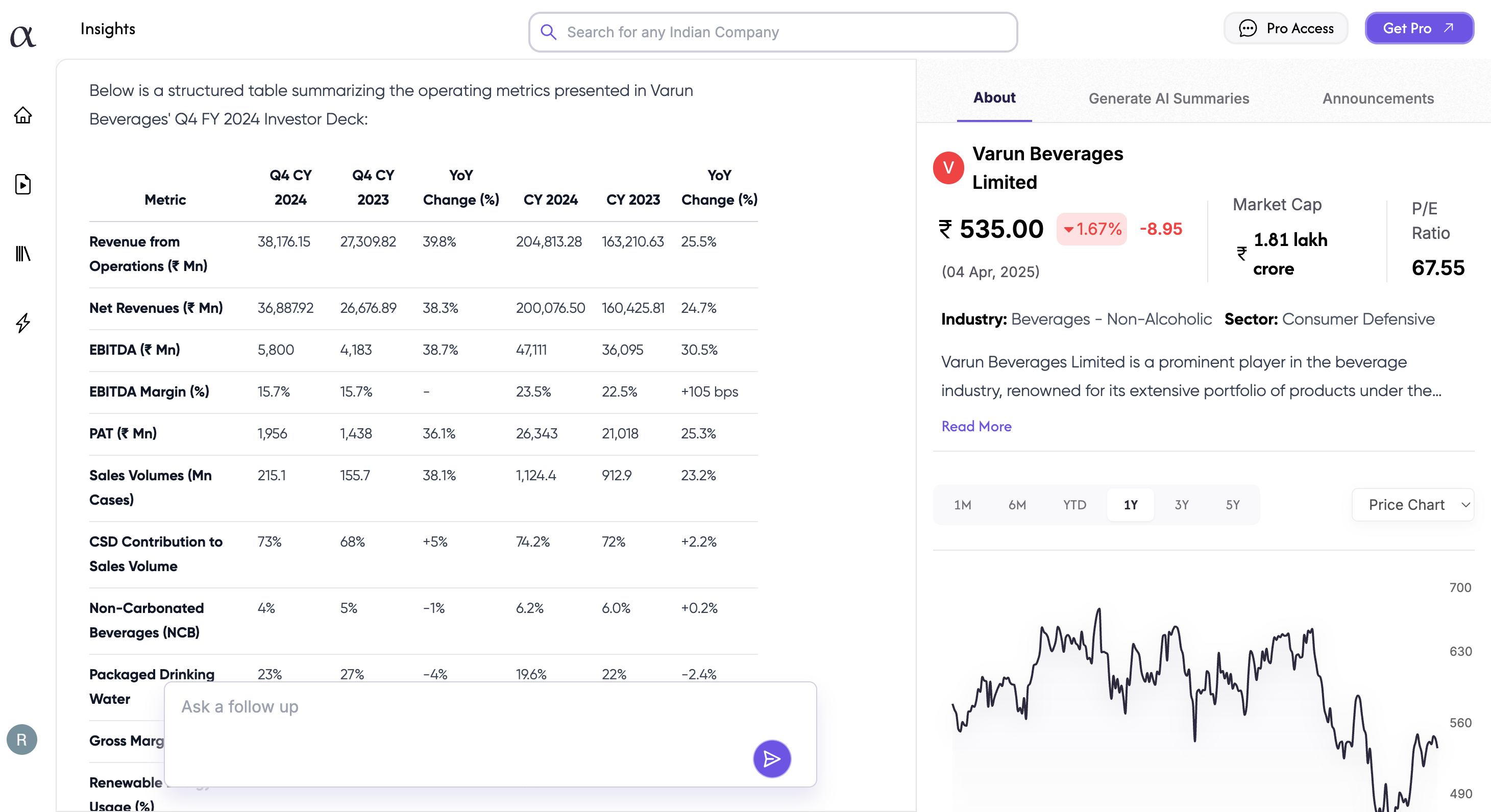Click the Read More link

pos(976,426)
